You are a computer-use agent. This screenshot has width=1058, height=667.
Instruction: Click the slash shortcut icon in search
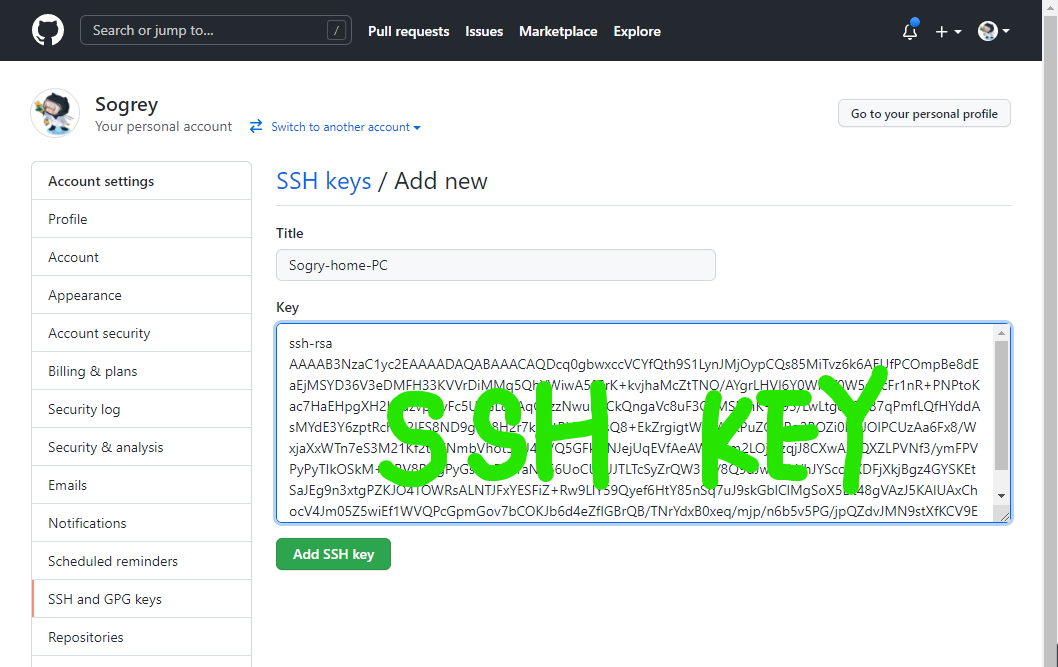(337, 30)
